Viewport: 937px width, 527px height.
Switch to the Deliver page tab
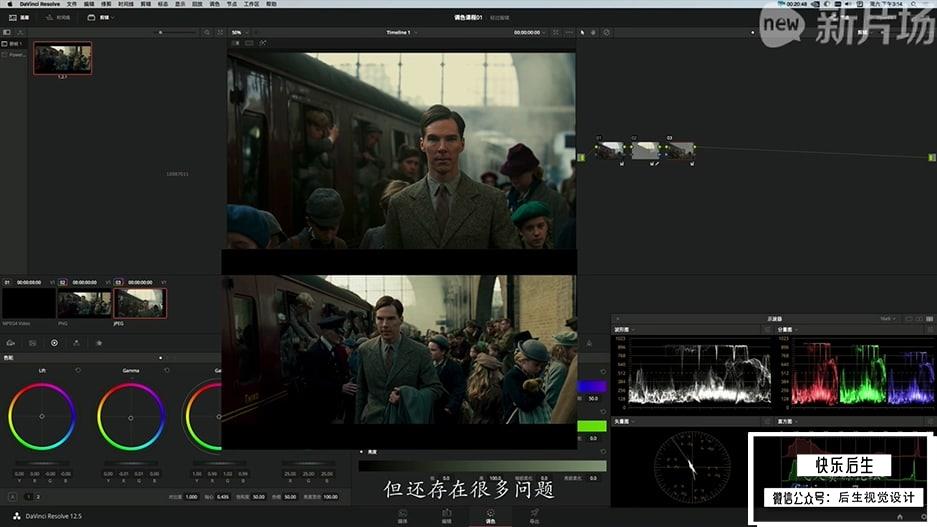pyautogui.click(x=534, y=516)
